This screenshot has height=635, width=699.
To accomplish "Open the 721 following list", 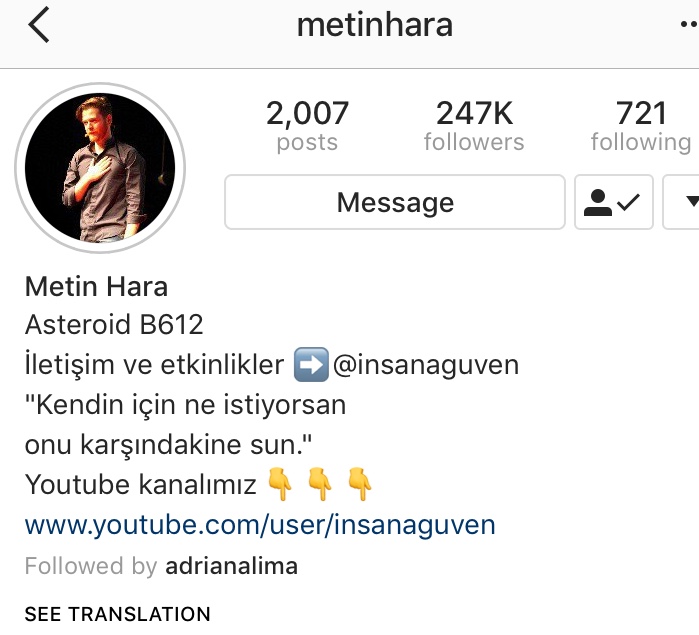I will [641, 125].
